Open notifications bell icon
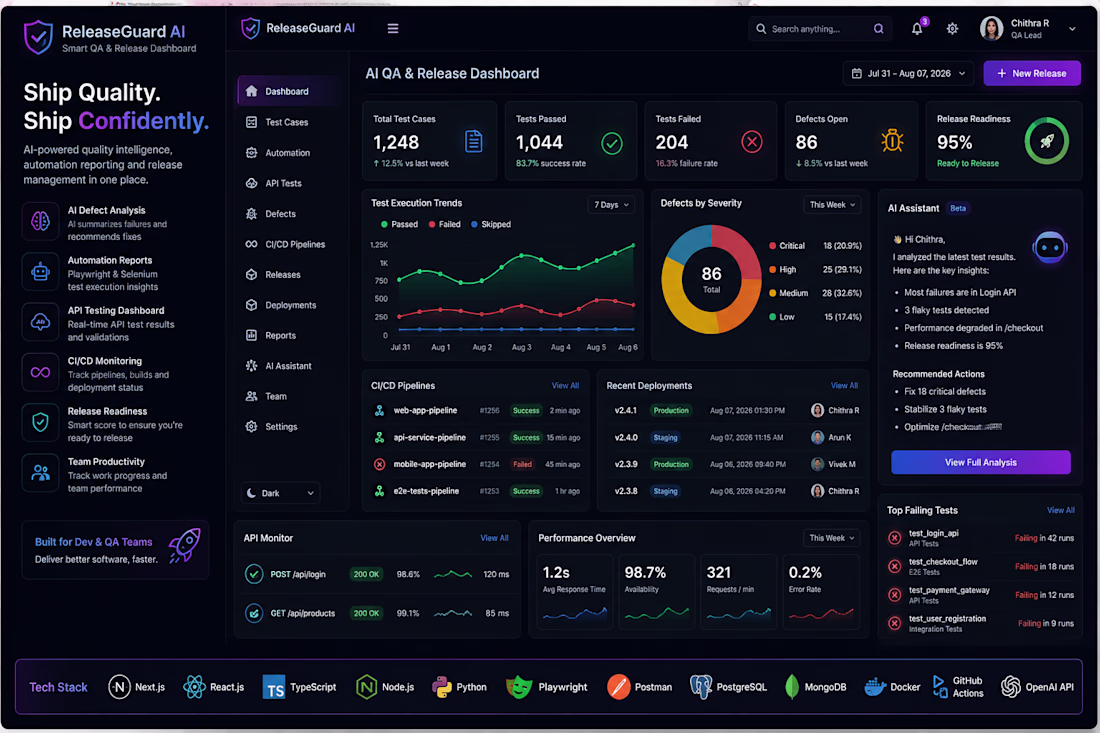This screenshot has width=1100, height=733. (x=917, y=29)
